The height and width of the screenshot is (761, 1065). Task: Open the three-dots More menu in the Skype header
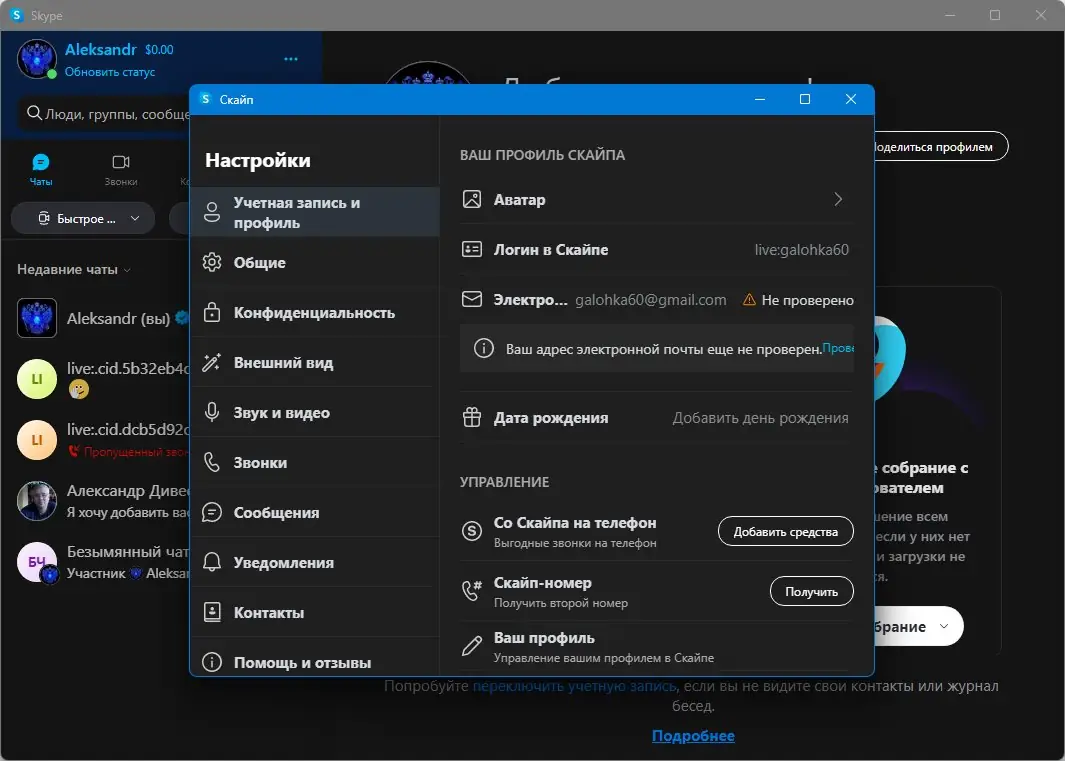(x=291, y=59)
